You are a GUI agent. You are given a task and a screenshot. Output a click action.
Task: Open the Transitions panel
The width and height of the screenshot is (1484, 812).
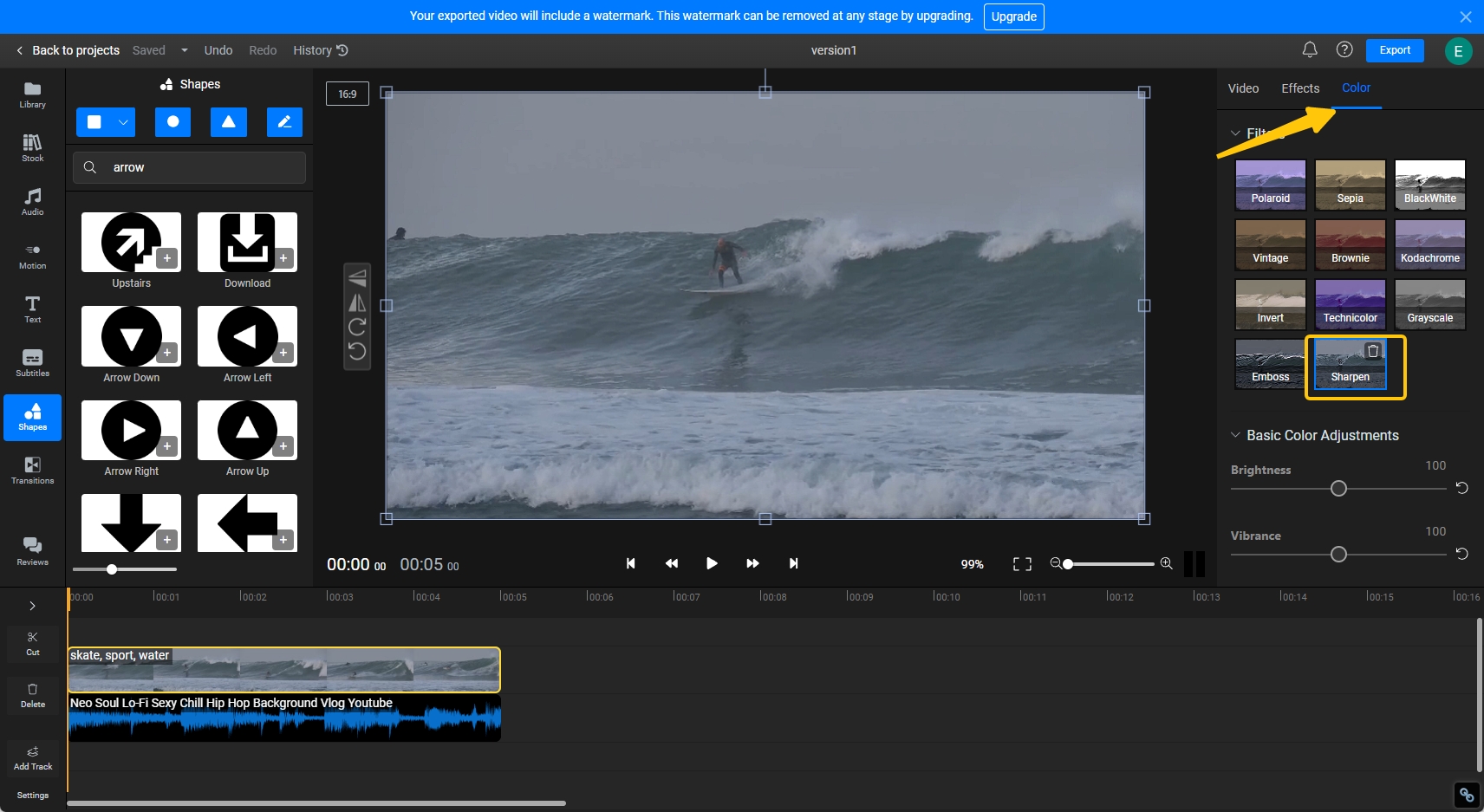click(32, 471)
